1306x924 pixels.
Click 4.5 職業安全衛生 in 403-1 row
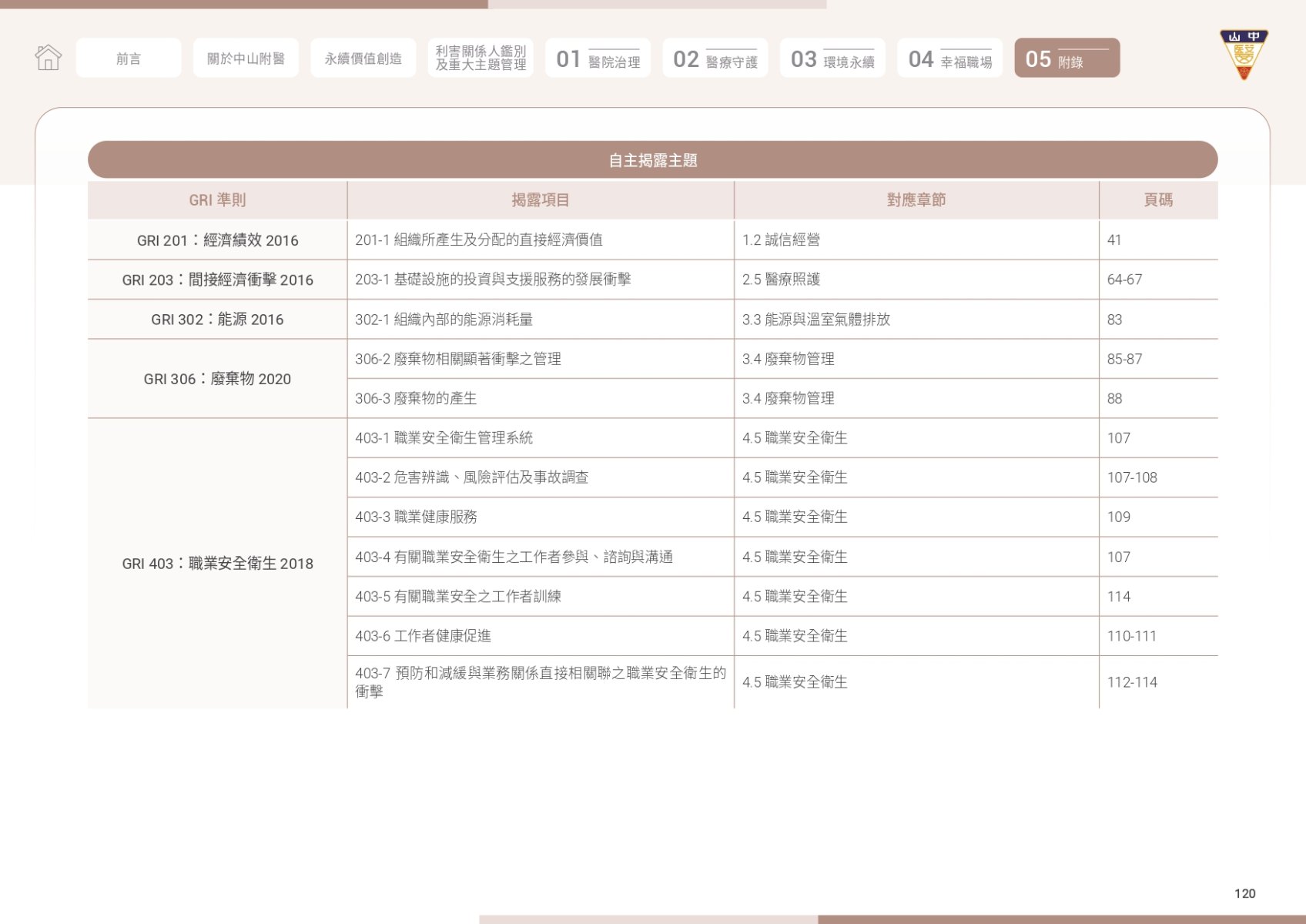[x=795, y=438]
